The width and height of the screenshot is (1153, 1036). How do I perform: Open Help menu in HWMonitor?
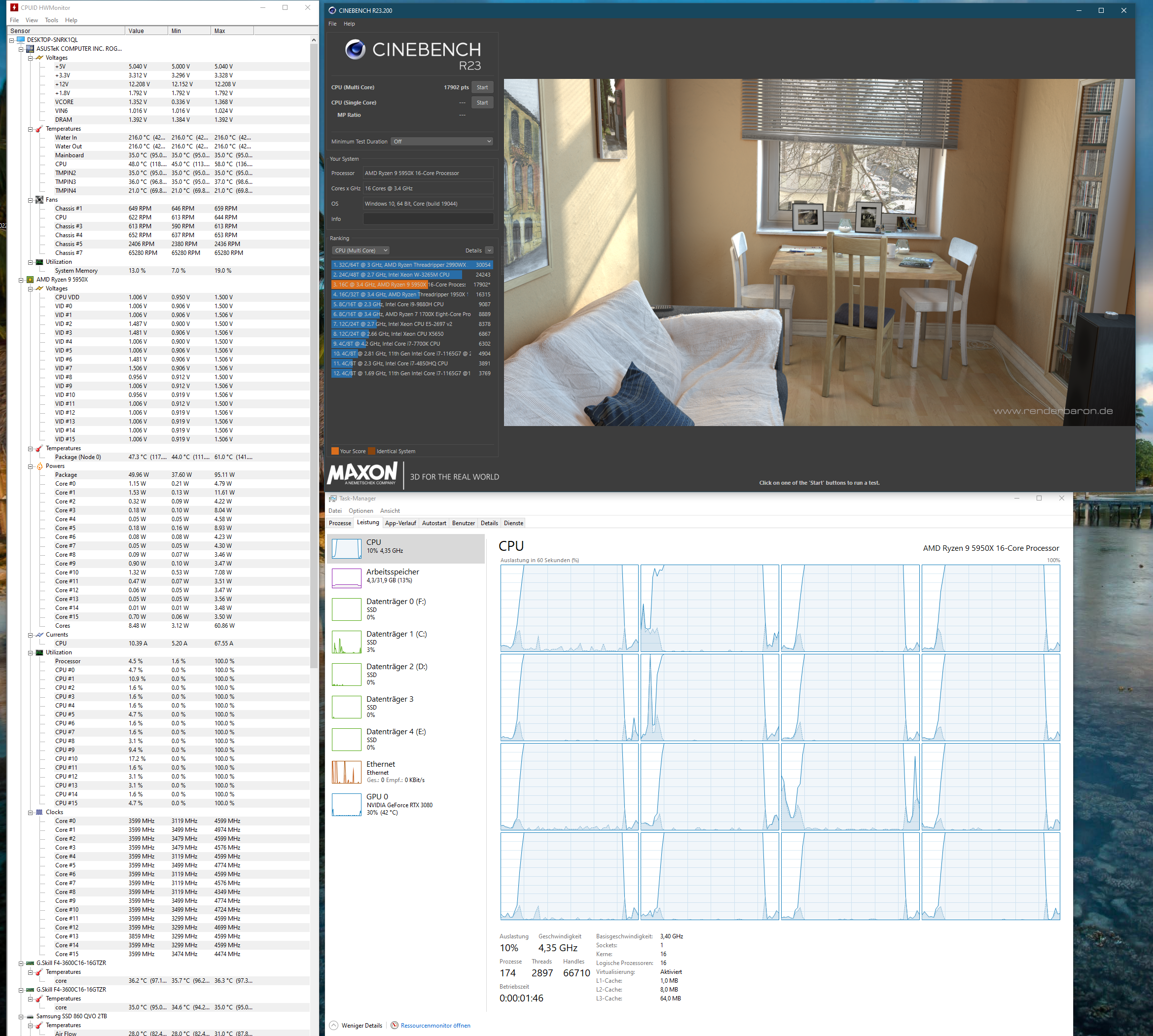[71, 20]
